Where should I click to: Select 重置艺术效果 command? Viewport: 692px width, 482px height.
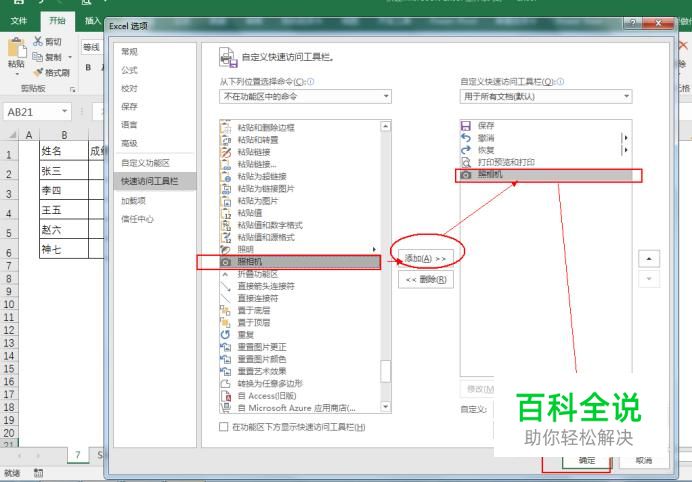tap(300, 371)
